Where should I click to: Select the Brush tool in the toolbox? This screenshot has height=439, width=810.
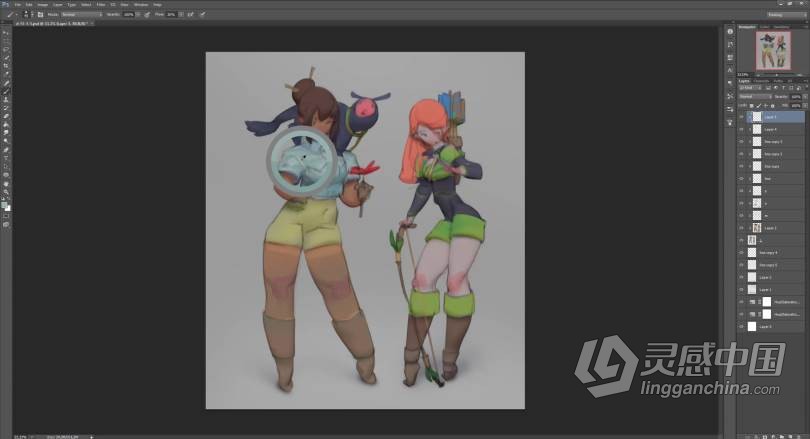tap(6, 91)
